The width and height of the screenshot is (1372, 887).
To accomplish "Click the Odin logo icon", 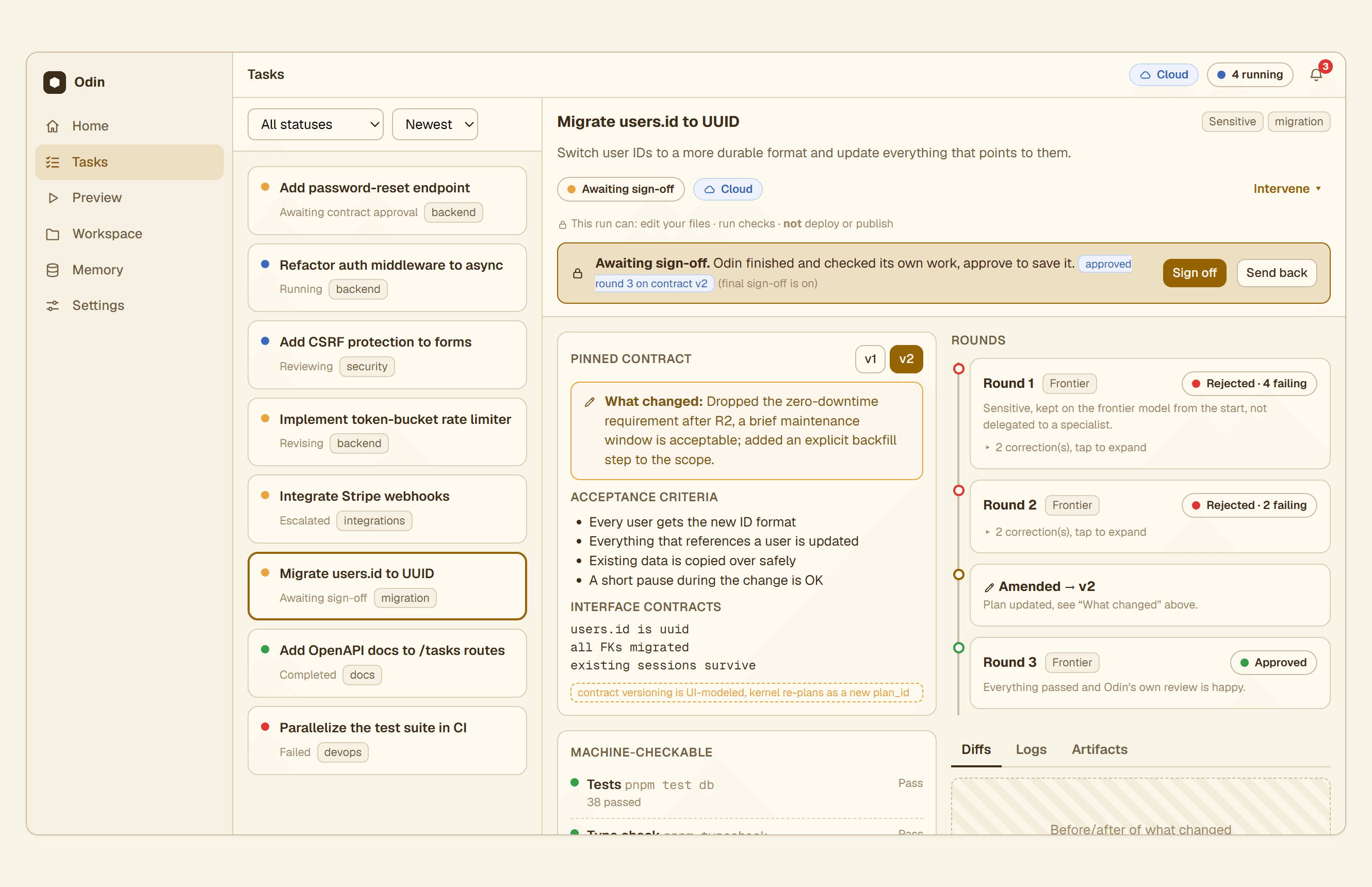I will click(54, 82).
